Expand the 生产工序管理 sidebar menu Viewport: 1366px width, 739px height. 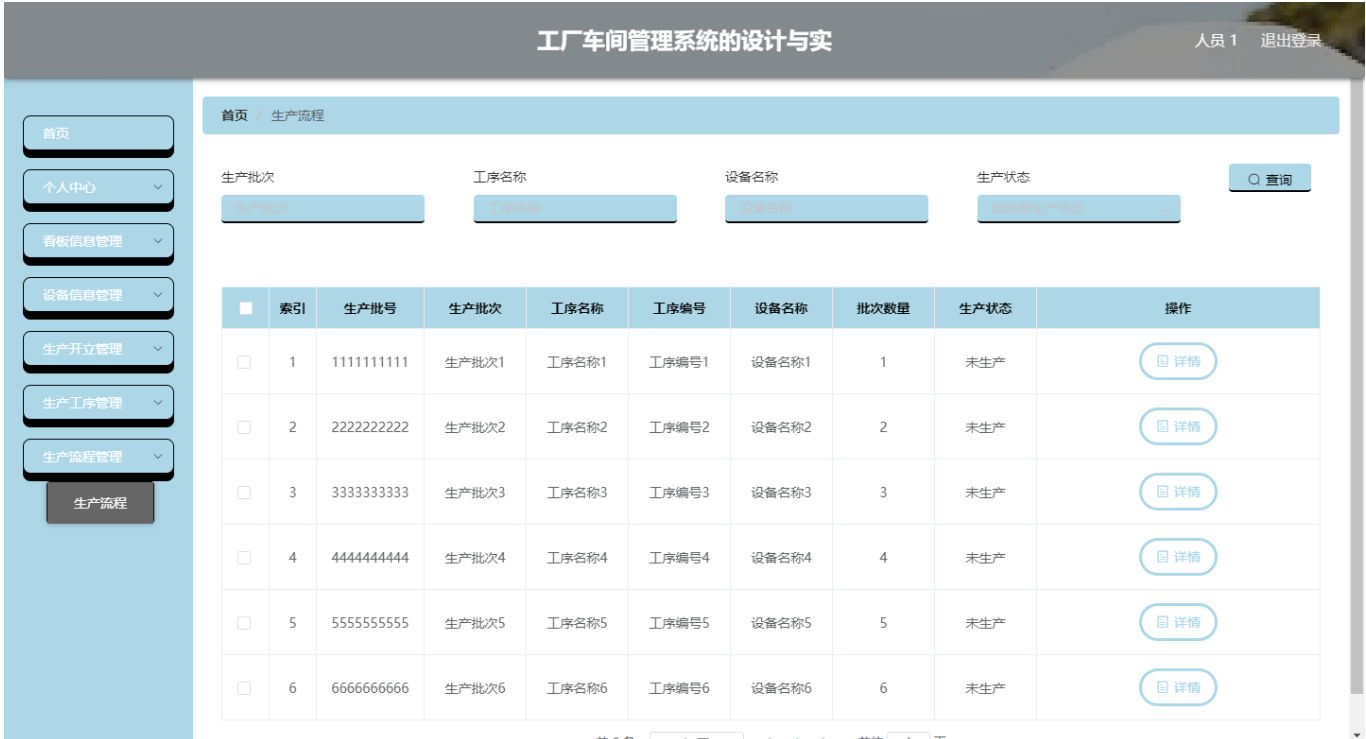click(98, 403)
